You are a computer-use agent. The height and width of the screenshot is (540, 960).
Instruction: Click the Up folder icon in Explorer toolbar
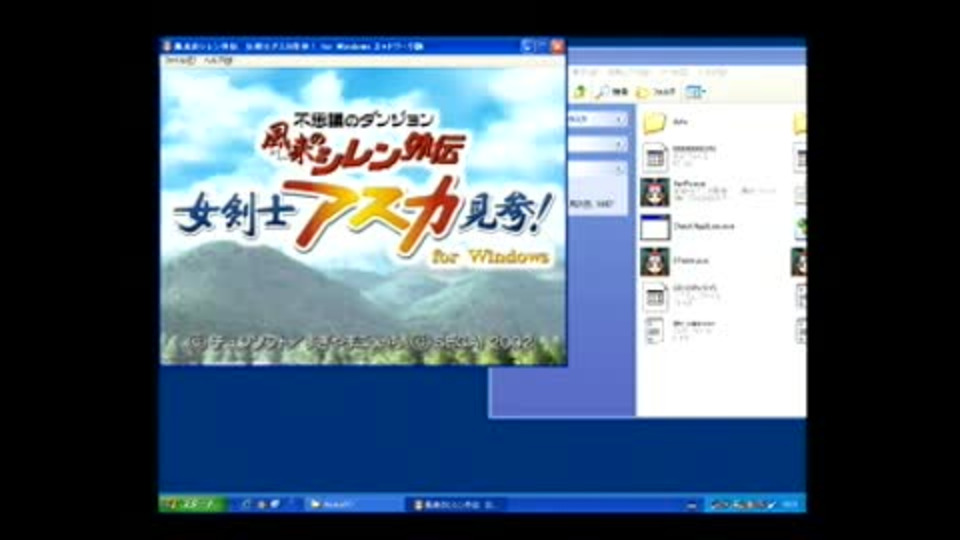pyautogui.click(x=579, y=92)
